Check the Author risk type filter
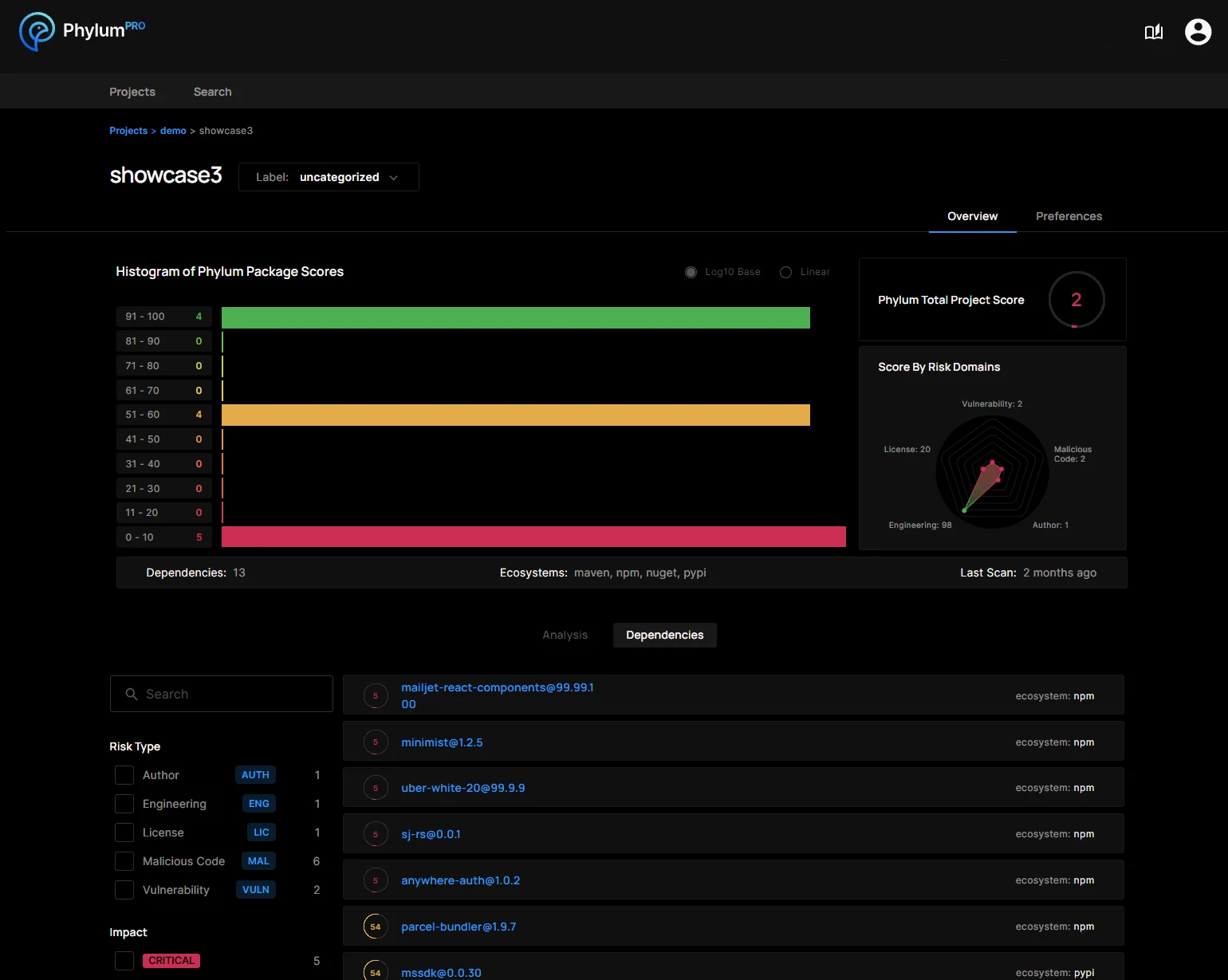The image size is (1228, 980). click(x=124, y=775)
